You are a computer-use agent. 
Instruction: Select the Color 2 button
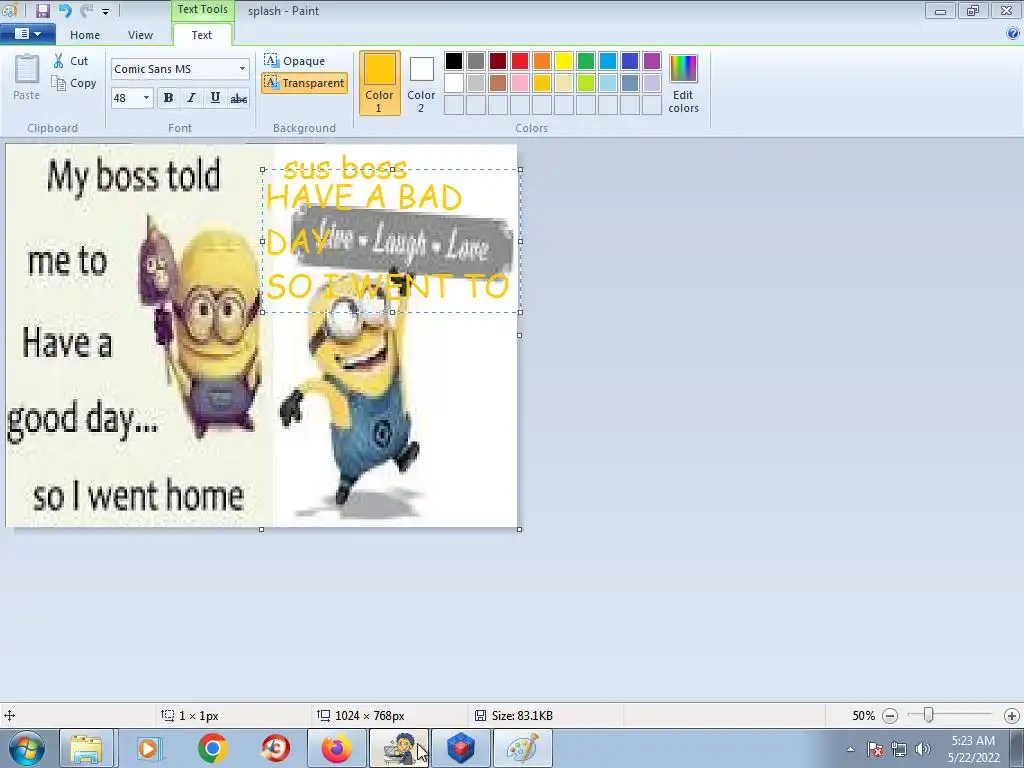click(x=421, y=83)
